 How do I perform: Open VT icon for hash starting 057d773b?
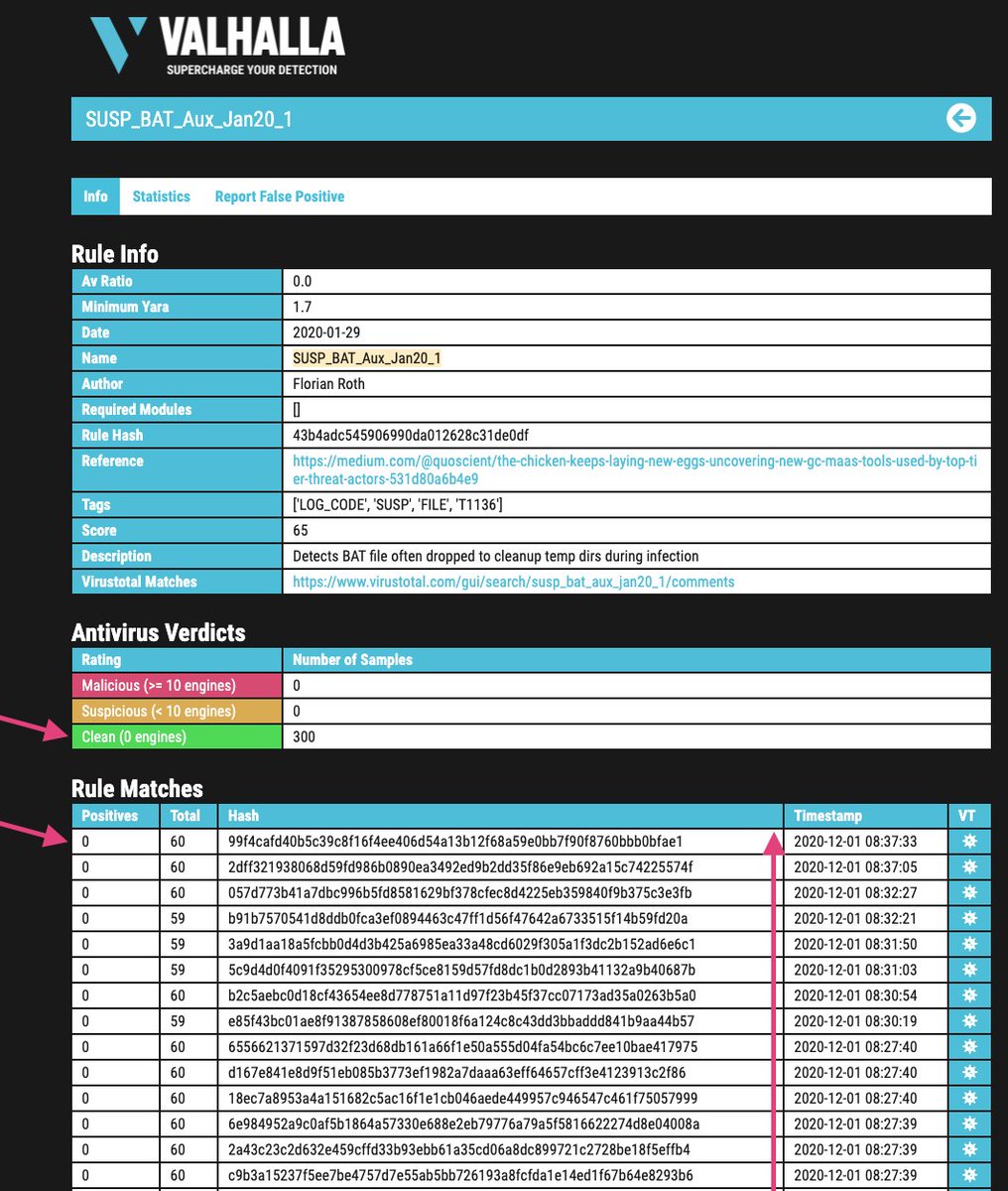click(969, 893)
